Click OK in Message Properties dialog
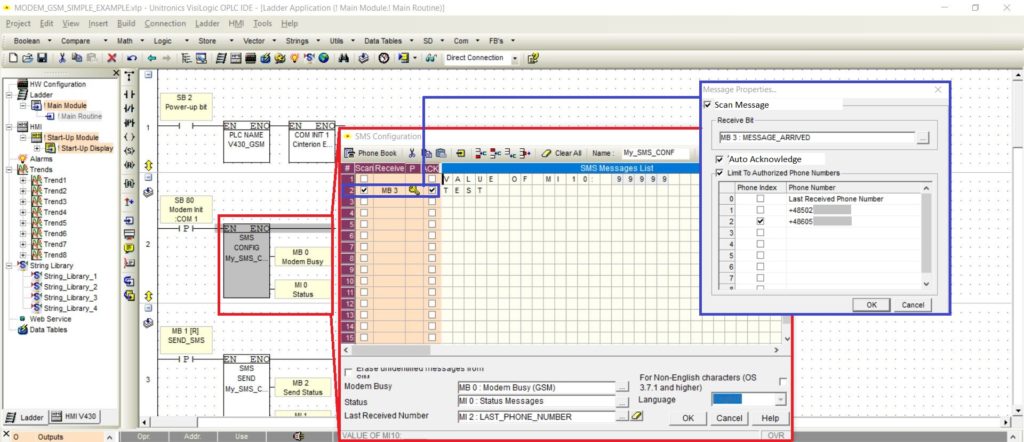The width and height of the screenshot is (1024, 442). pos(871,305)
